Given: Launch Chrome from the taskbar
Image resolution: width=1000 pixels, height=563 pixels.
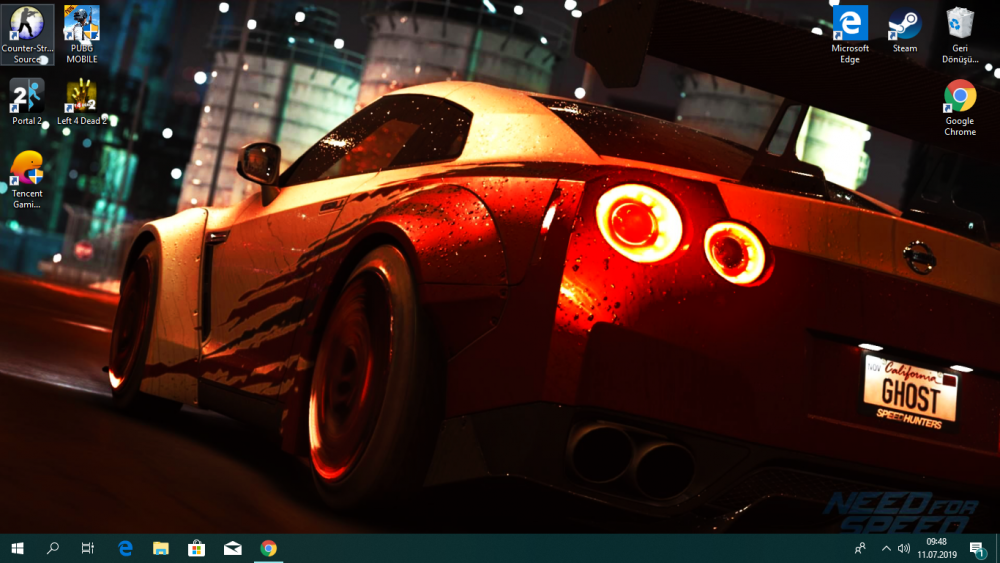Looking at the screenshot, I should (268, 548).
